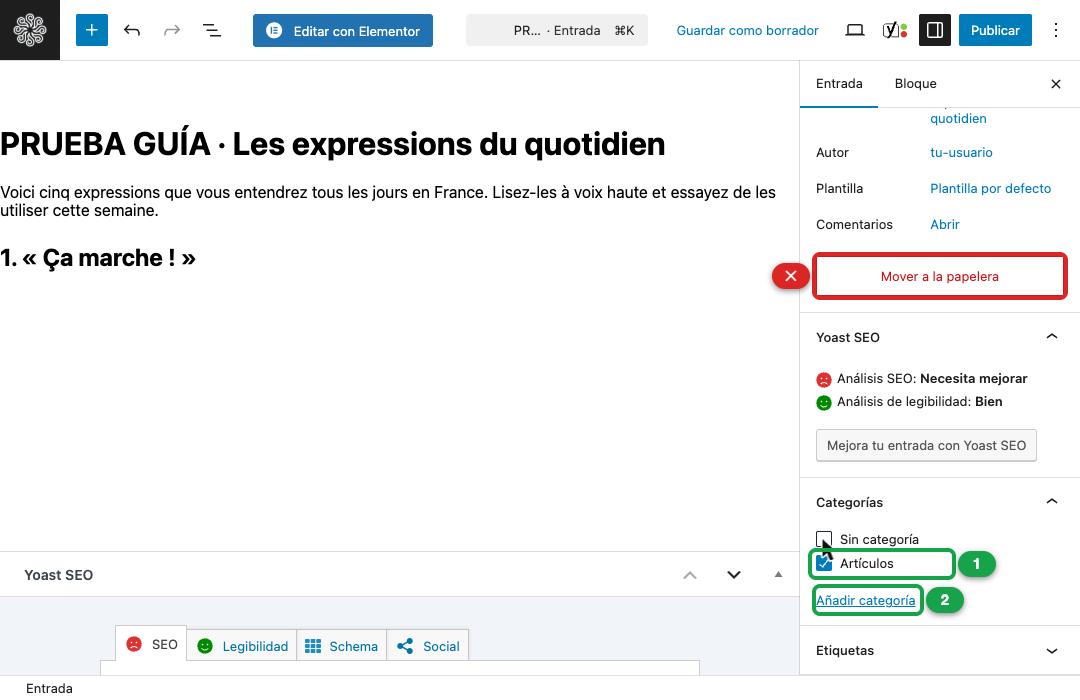The image size is (1080, 700).
Task: Open the document overview list view
Action: pyautogui.click(x=211, y=30)
